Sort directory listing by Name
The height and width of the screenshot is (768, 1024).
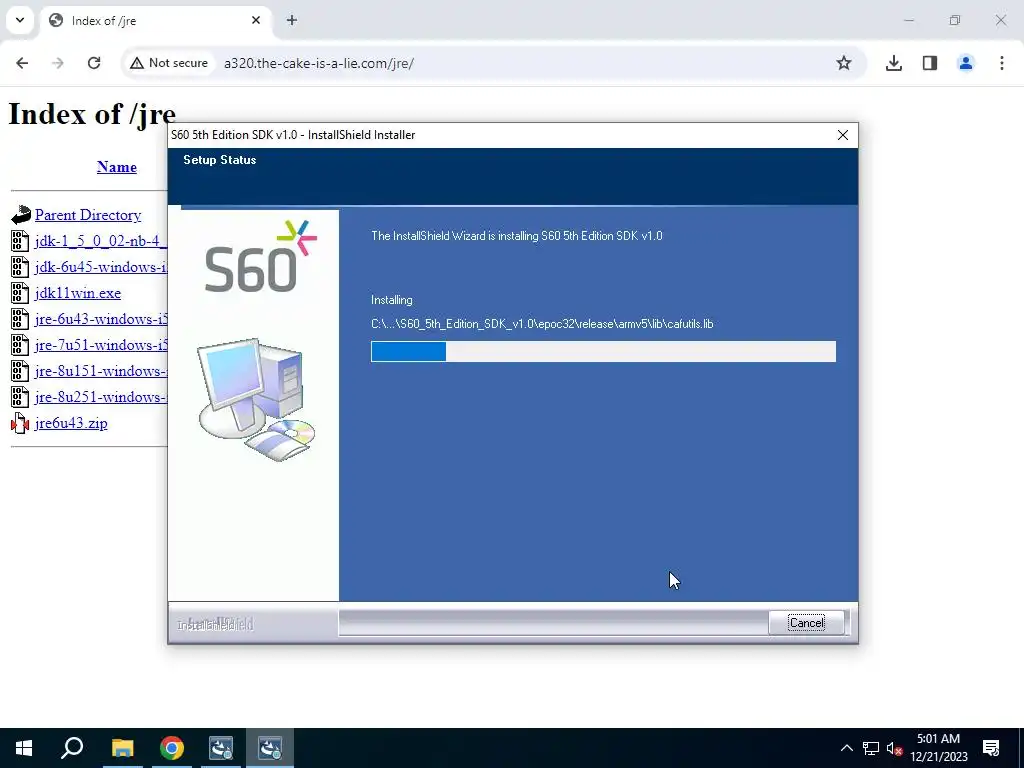click(x=117, y=167)
